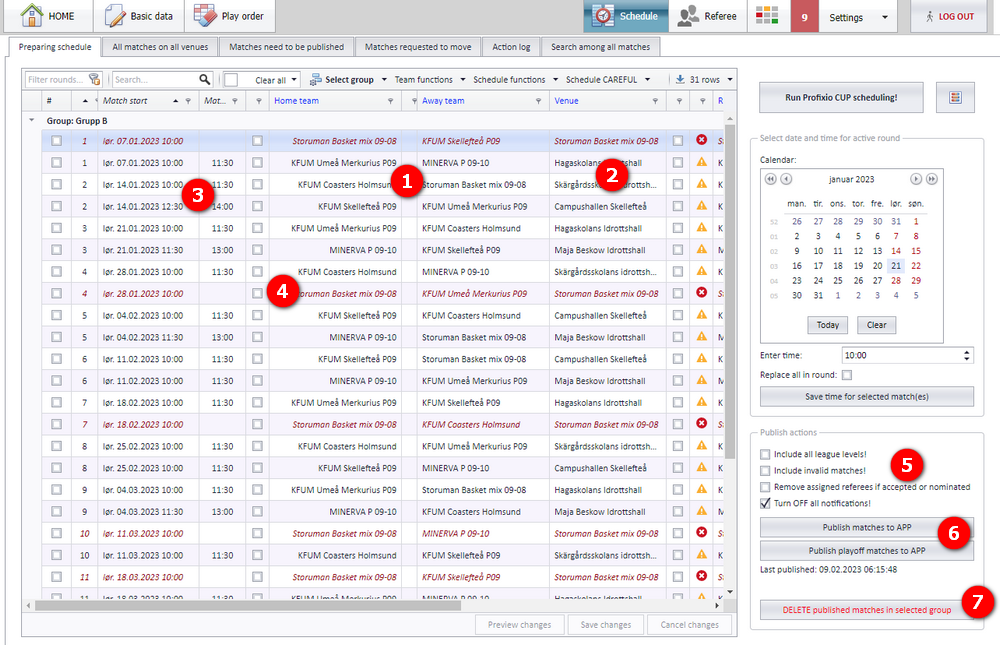Click the Select group hierarchy icon

point(315,80)
